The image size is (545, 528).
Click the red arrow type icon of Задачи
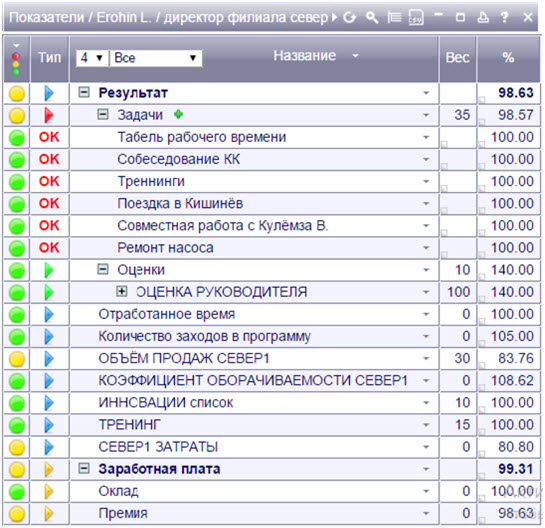(x=49, y=115)
